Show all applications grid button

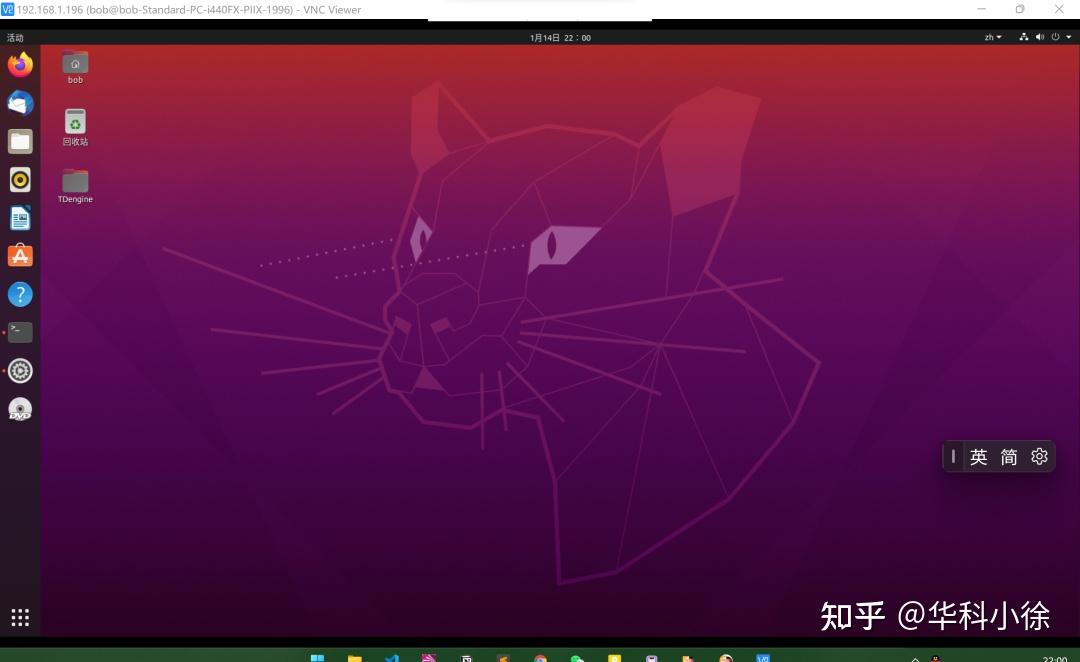click(x=20, y=617)
